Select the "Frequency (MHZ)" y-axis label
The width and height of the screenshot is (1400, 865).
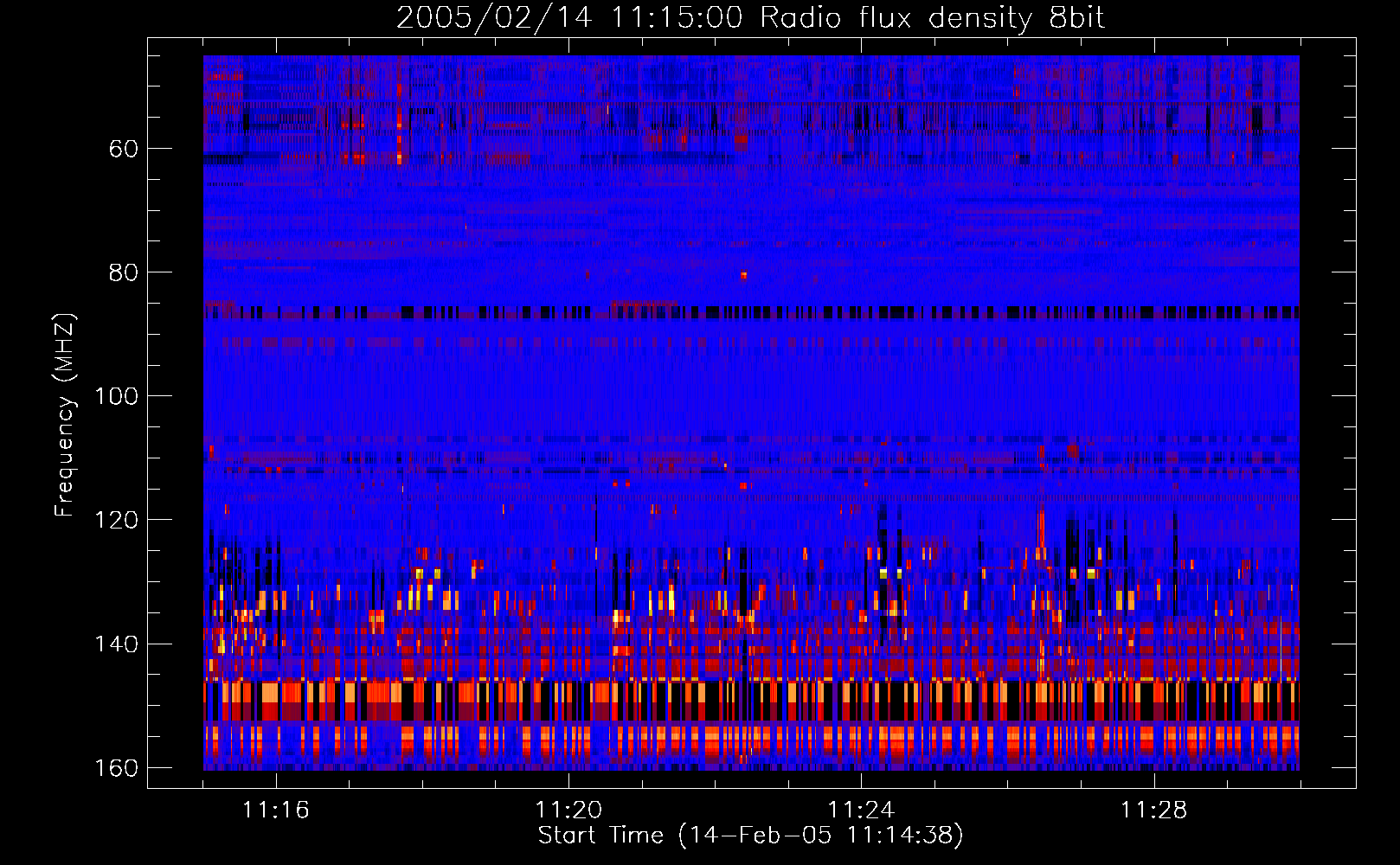click(x=65, y=414)
